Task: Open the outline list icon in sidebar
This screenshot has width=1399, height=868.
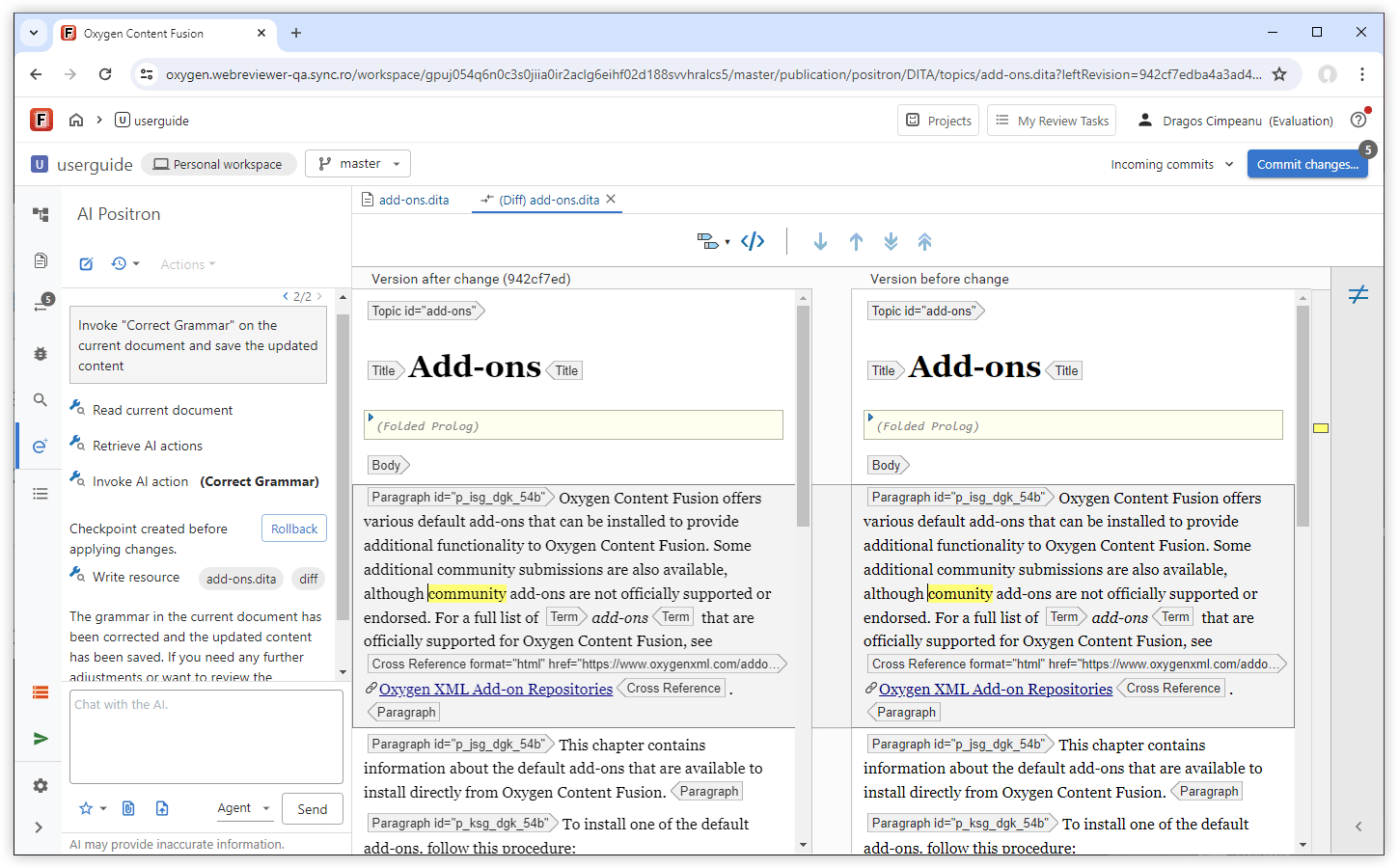Action: coord(41,493)
